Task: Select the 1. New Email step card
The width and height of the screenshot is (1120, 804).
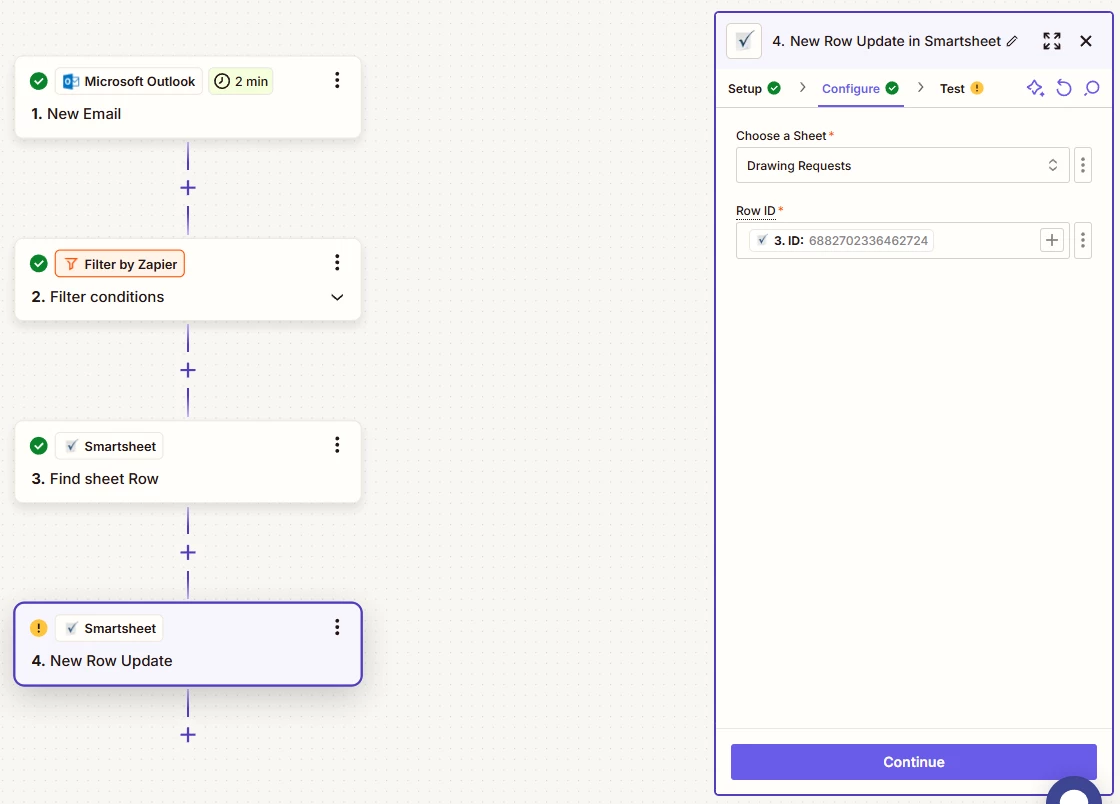Action: point(188,97)
